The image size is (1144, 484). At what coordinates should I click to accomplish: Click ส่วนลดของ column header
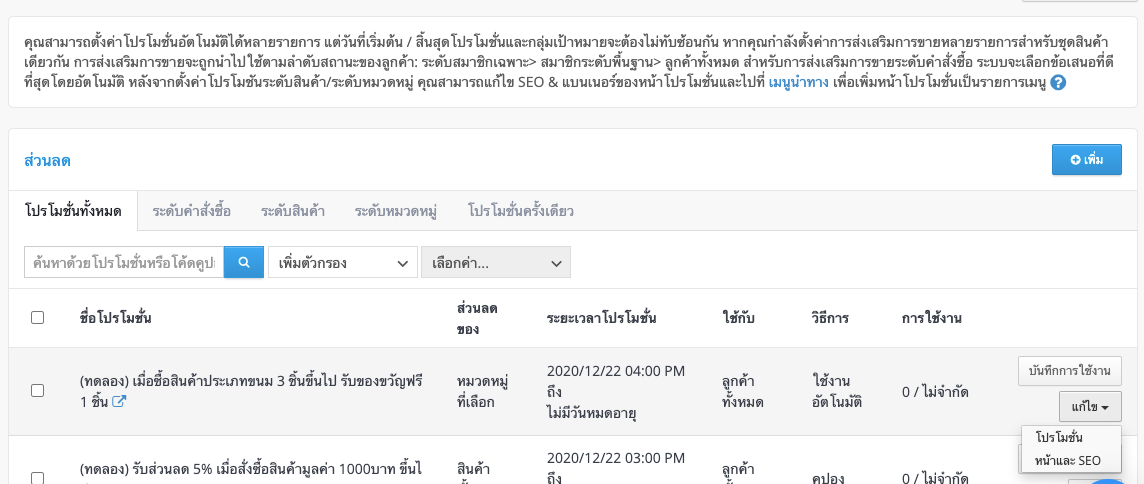(477, 318)
